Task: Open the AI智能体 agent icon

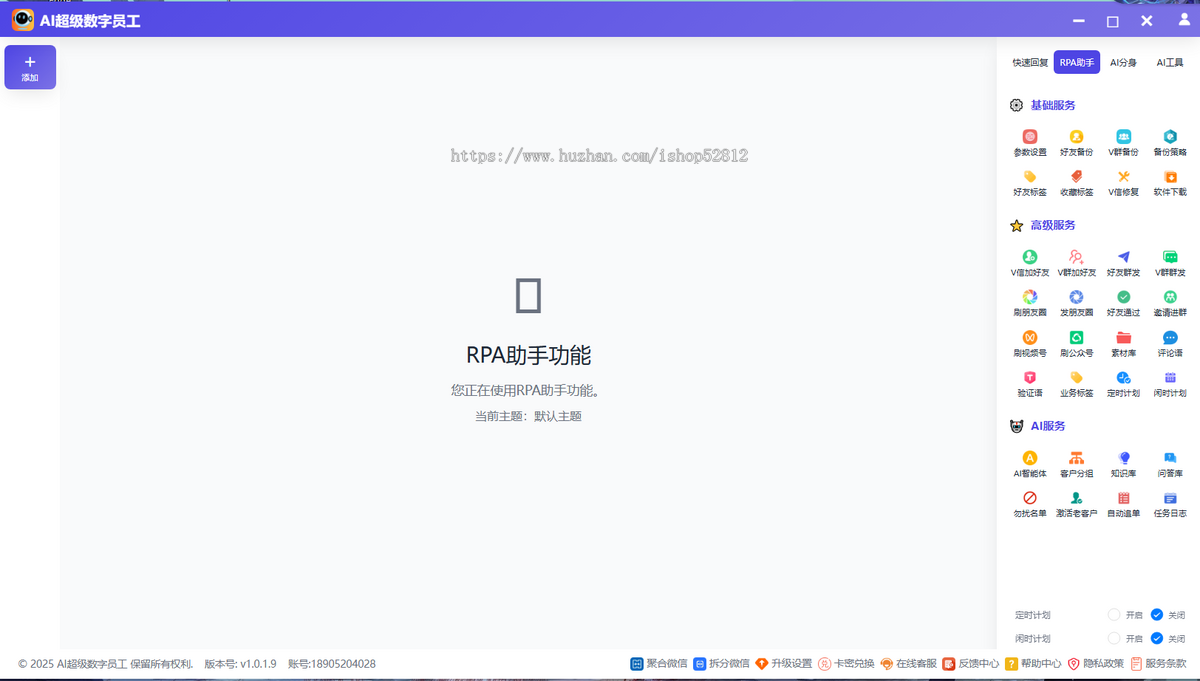Action: (1029, 462)
